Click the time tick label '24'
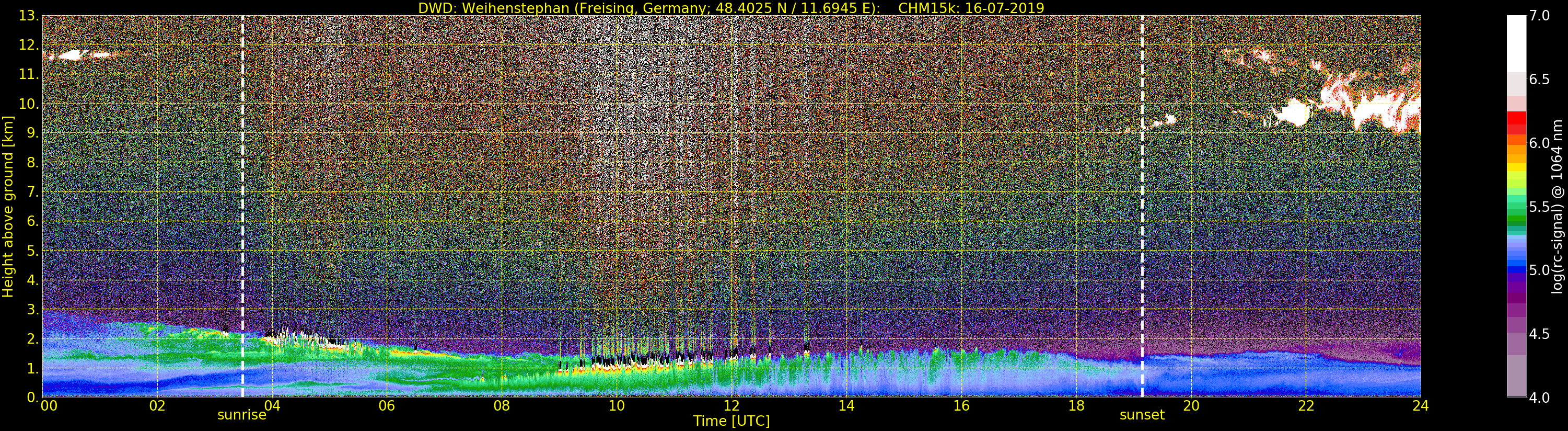The height and width of the screenshot is (431, 1568). coord(1421,405)
